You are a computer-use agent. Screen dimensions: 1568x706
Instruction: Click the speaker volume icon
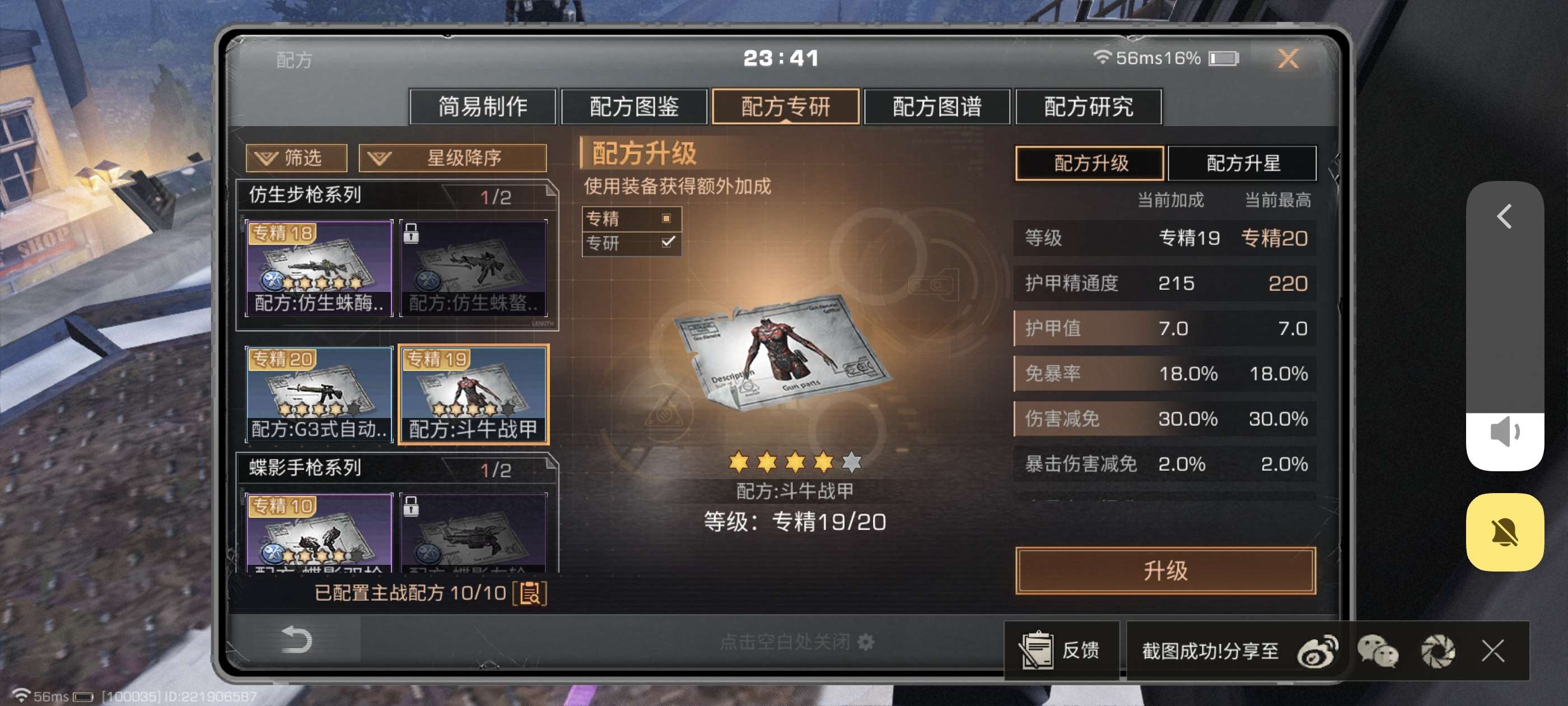pos(1504,432)
